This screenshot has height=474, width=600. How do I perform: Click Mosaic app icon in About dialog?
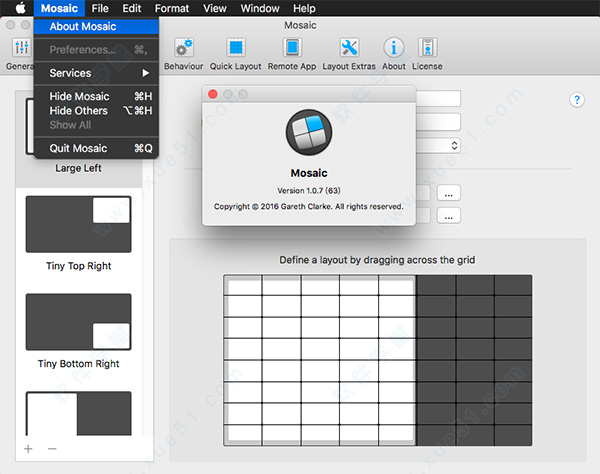click(309, 132)
